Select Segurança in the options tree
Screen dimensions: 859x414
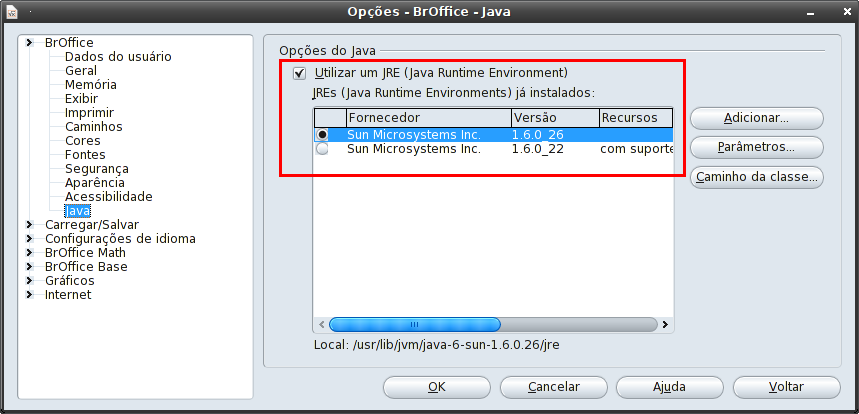click(97, 169)
